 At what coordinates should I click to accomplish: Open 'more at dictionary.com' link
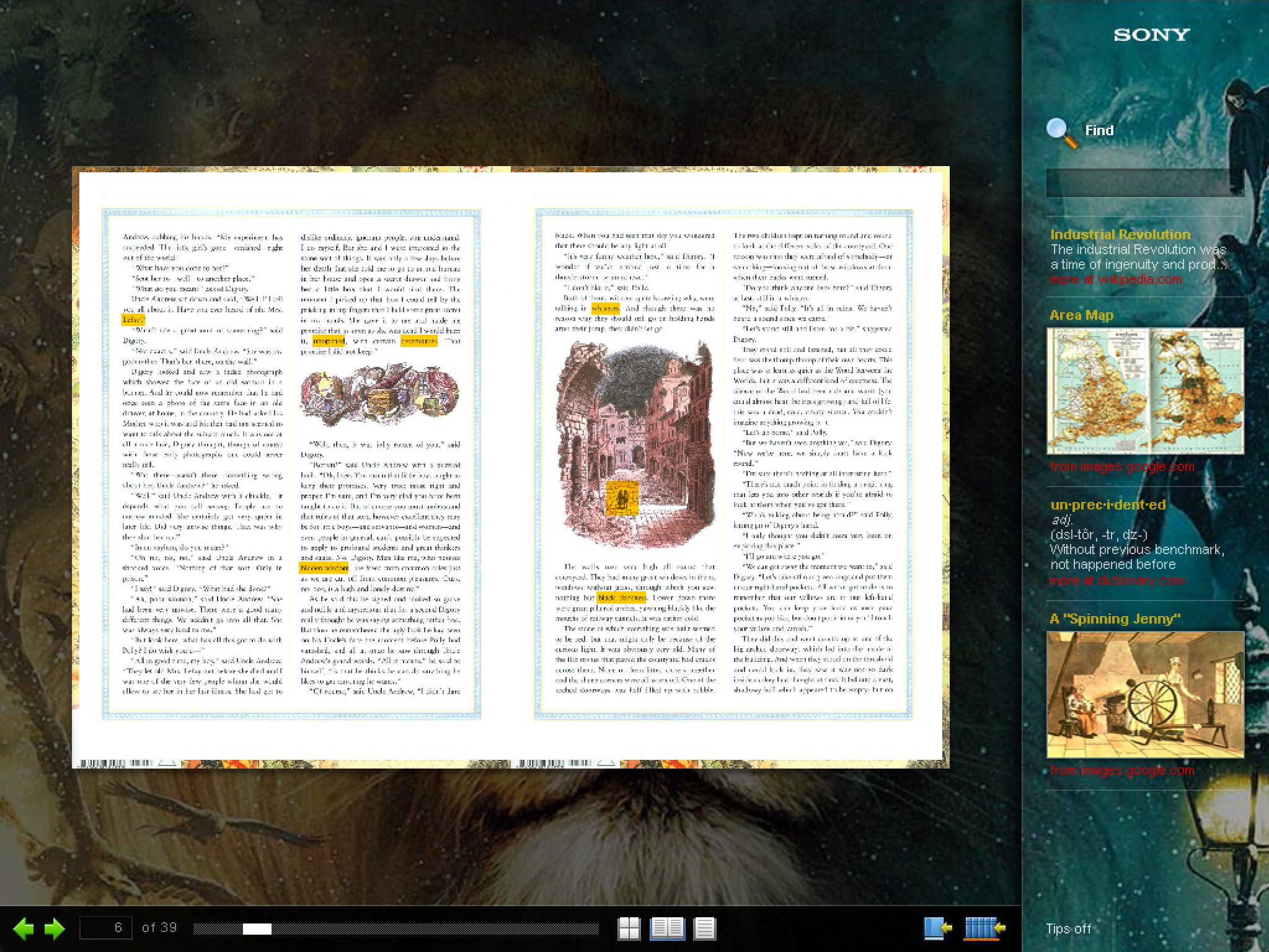(1116, 581)
